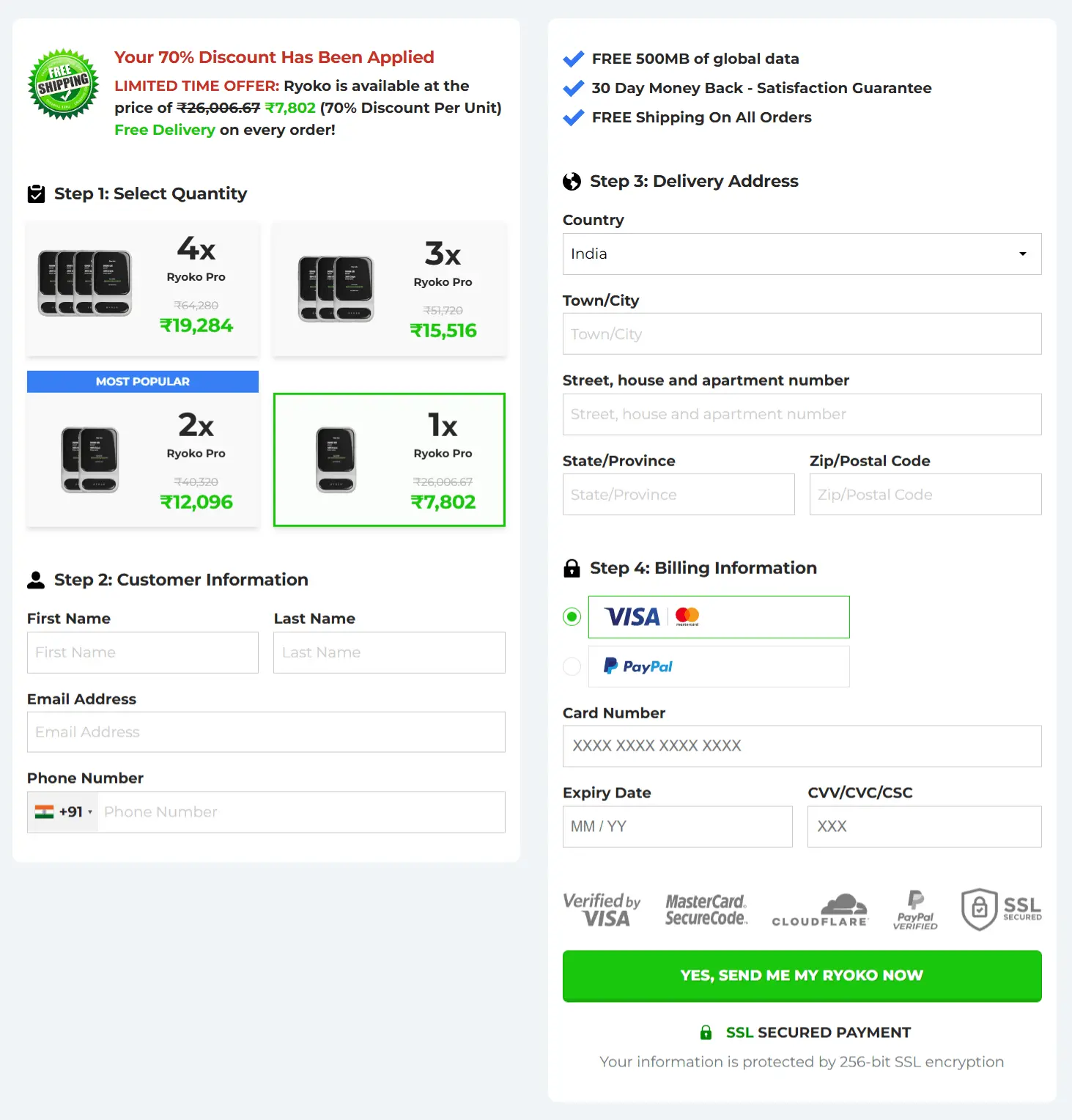Select the credit card radio button
Image resolution: width=1072 pixels, height=1120 pixels.
click(572, 617)
